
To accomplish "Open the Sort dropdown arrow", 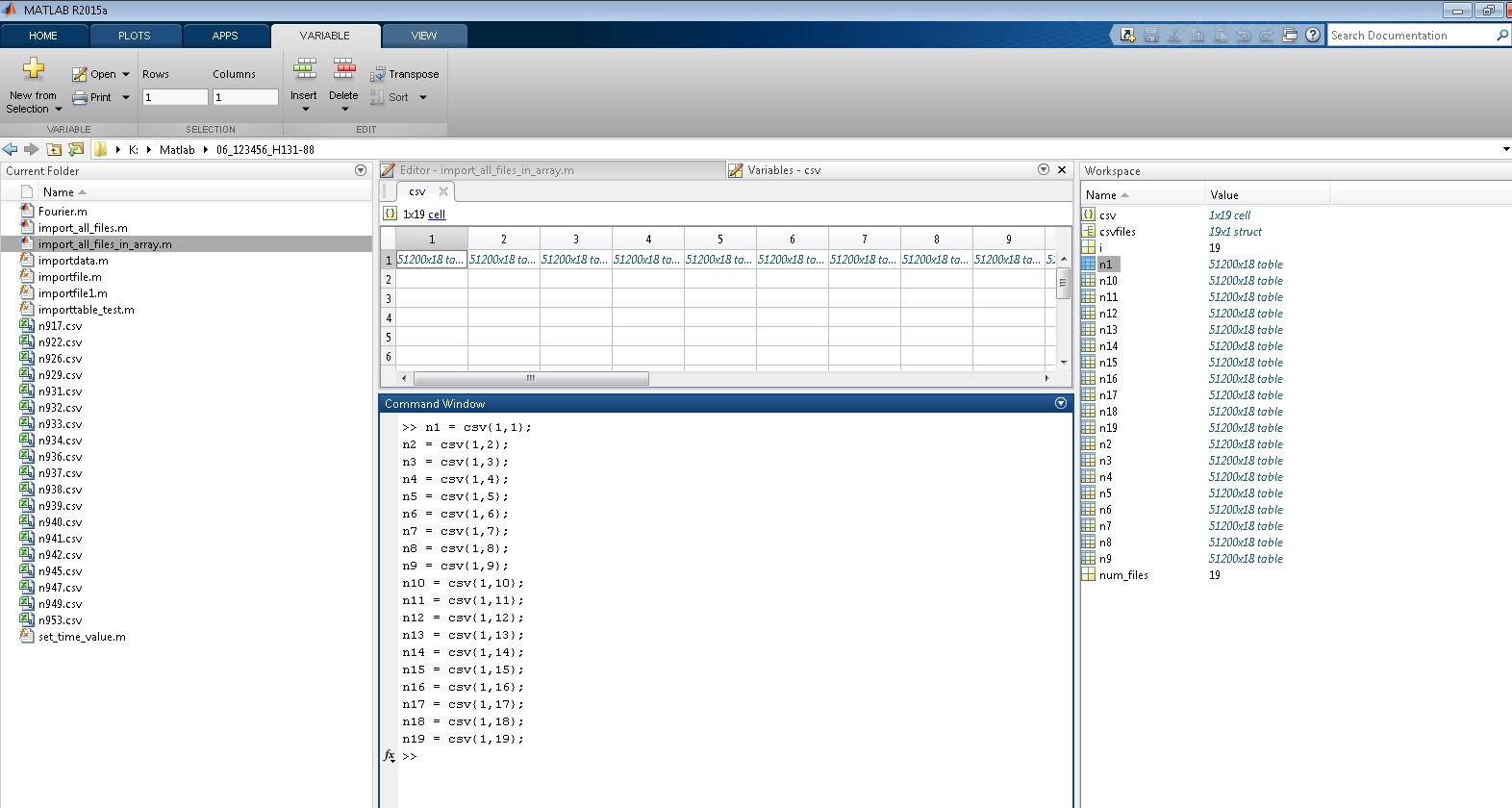I will pyautogui.click(x=423, y=97).
